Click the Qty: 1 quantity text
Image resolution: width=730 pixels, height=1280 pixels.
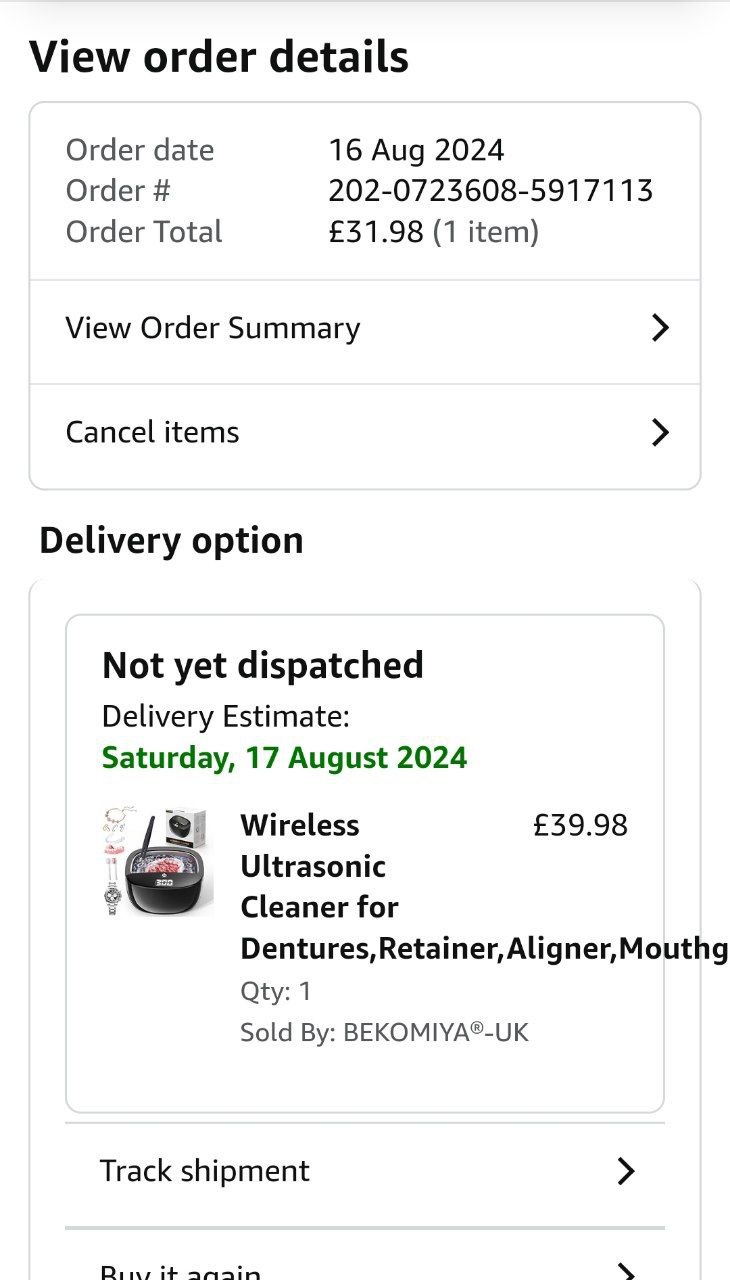tap(276, 991)
